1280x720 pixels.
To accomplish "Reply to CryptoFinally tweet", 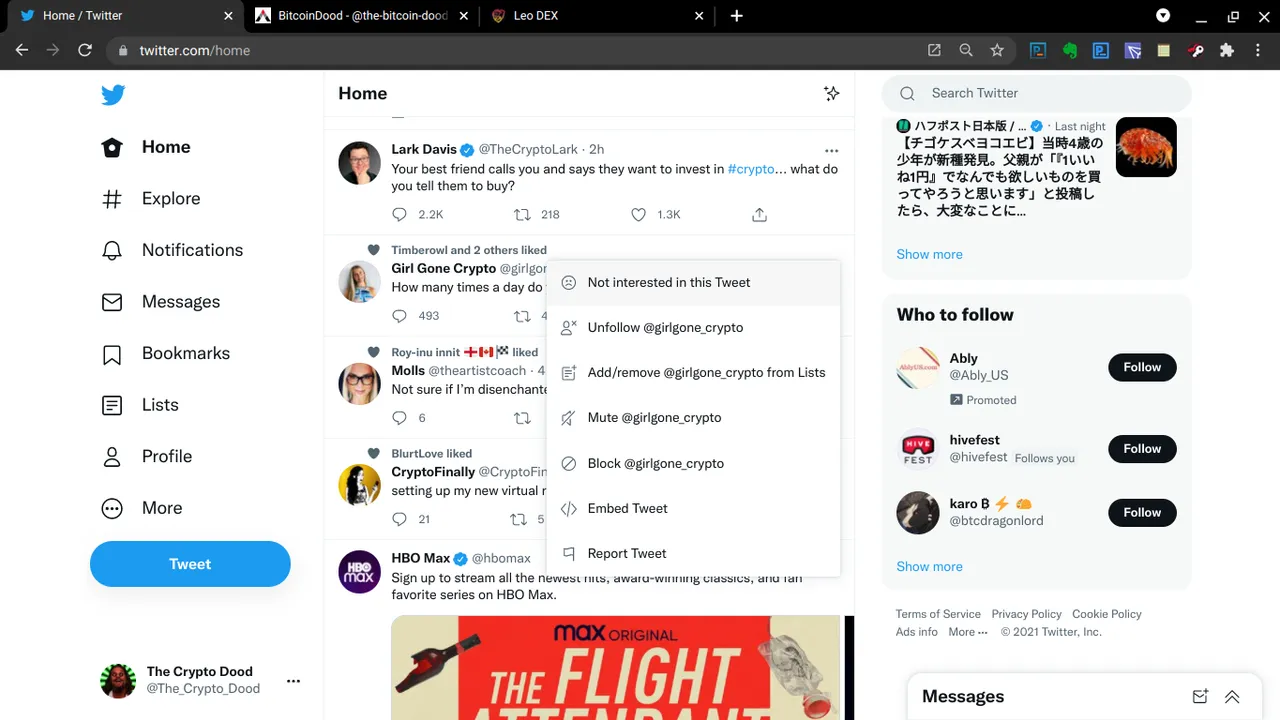I will 399,519.
